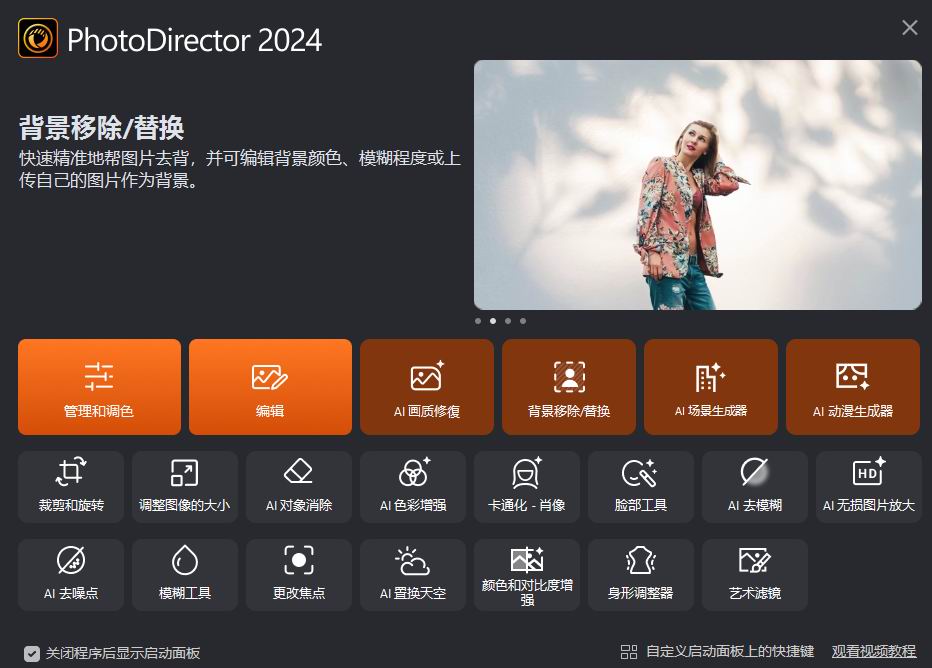The image size is (932, 668).
Task: Toggle 关闭程序后显示启动面板 checkbox
Action: tap(32, 654)
